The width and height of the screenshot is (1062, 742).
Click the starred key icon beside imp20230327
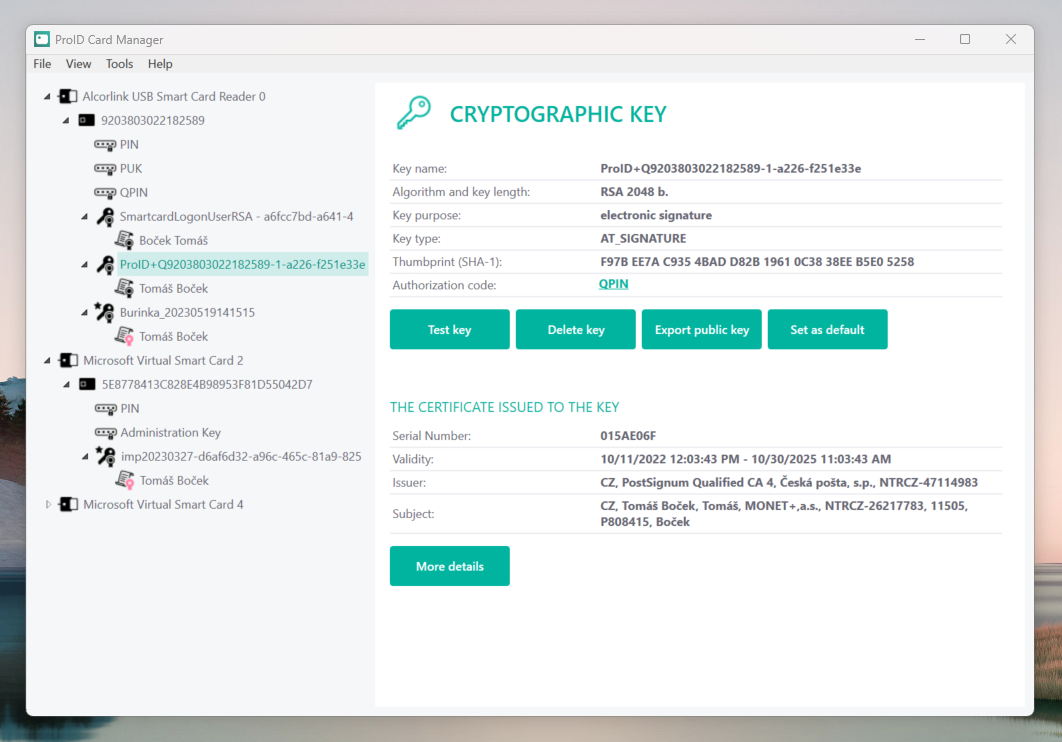click(x=105, y=456)
